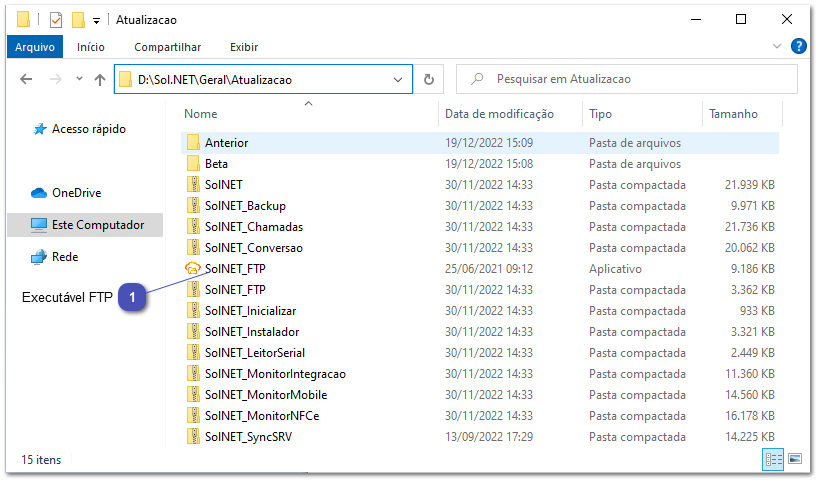Sort by the Tamanho column header

tap(733, 114)
